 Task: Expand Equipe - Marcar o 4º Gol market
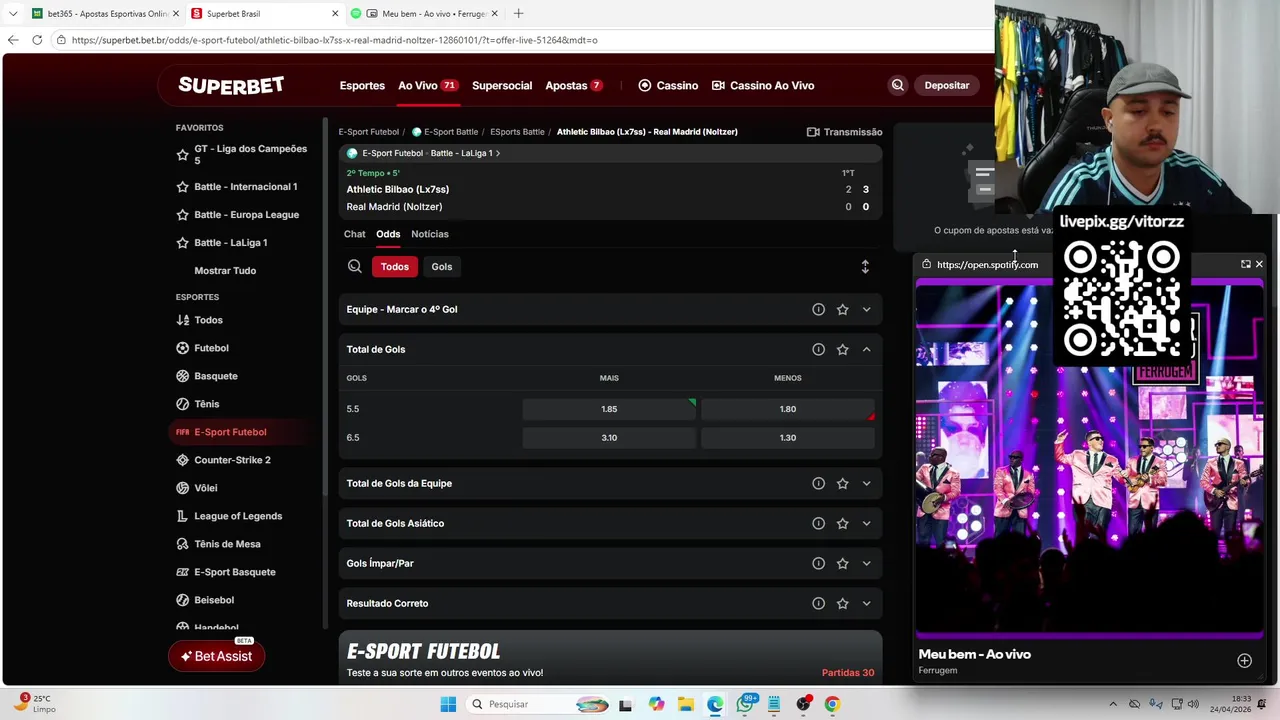click(x=866, y=310)
